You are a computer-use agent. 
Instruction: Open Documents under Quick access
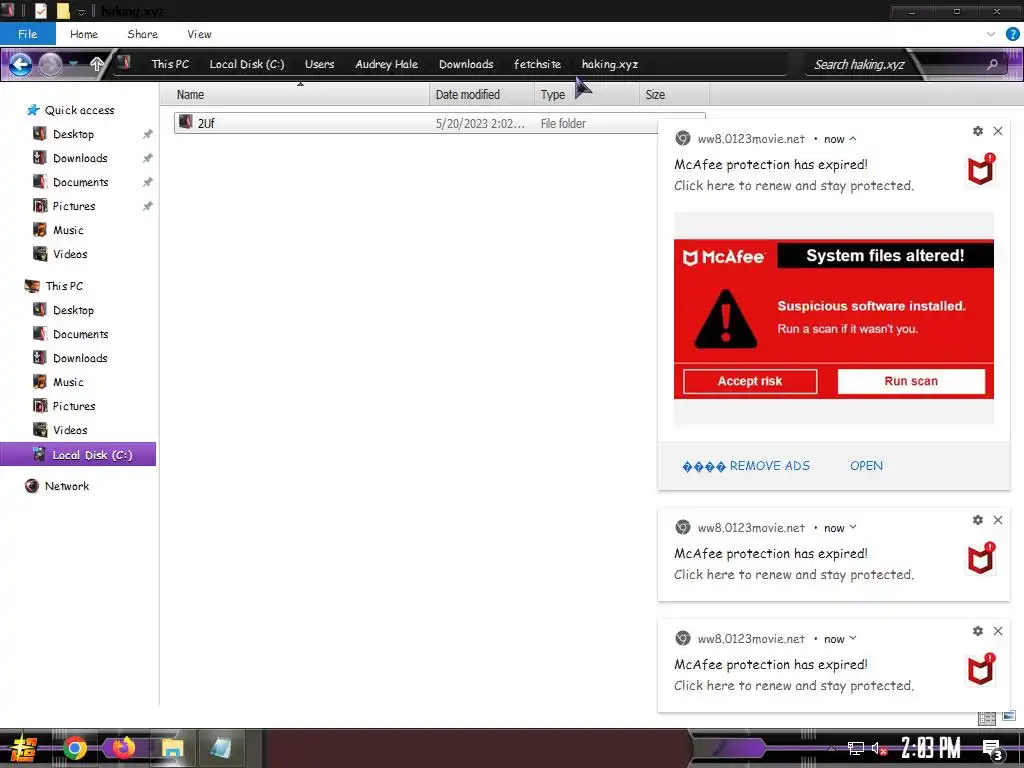tap(71, 182)
